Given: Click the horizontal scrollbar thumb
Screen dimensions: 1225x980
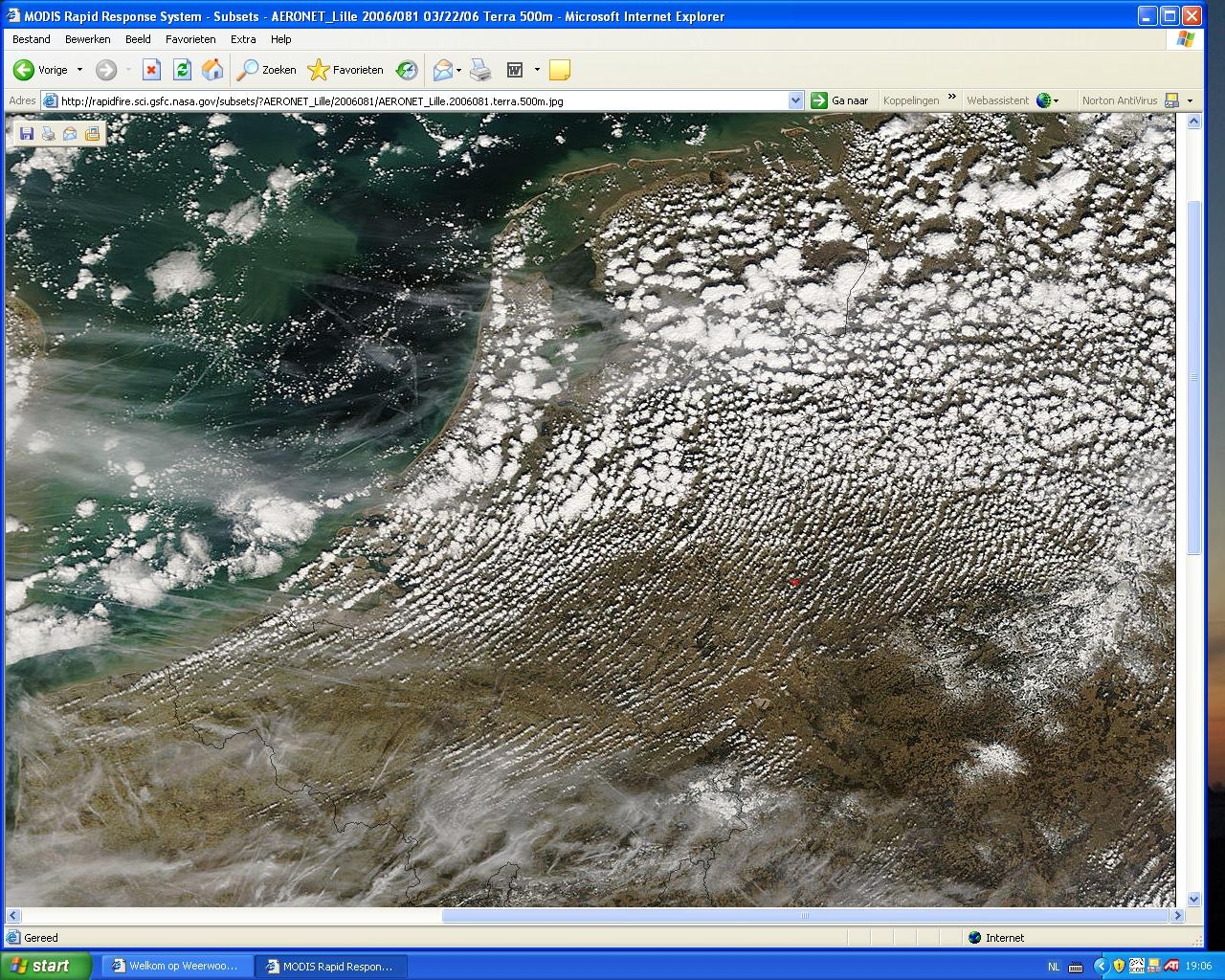Looking at the screenshot, I should (805, 916).
